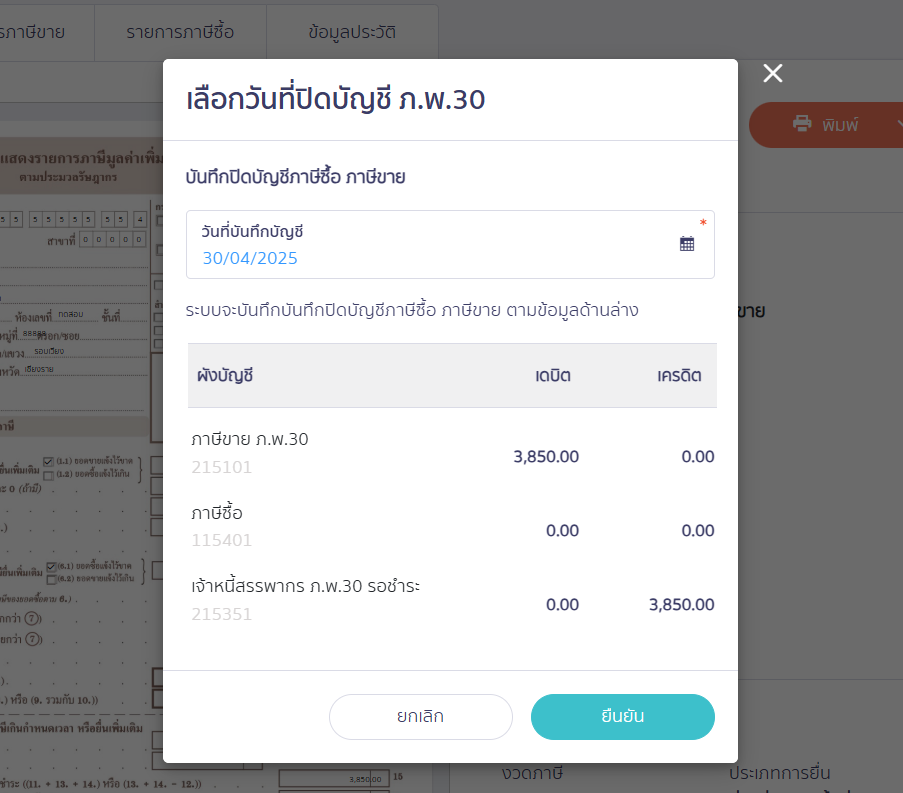Confirm with the ยืนยัน button
The width and height of the screenshot is (903, 793).
pos(623,716)
